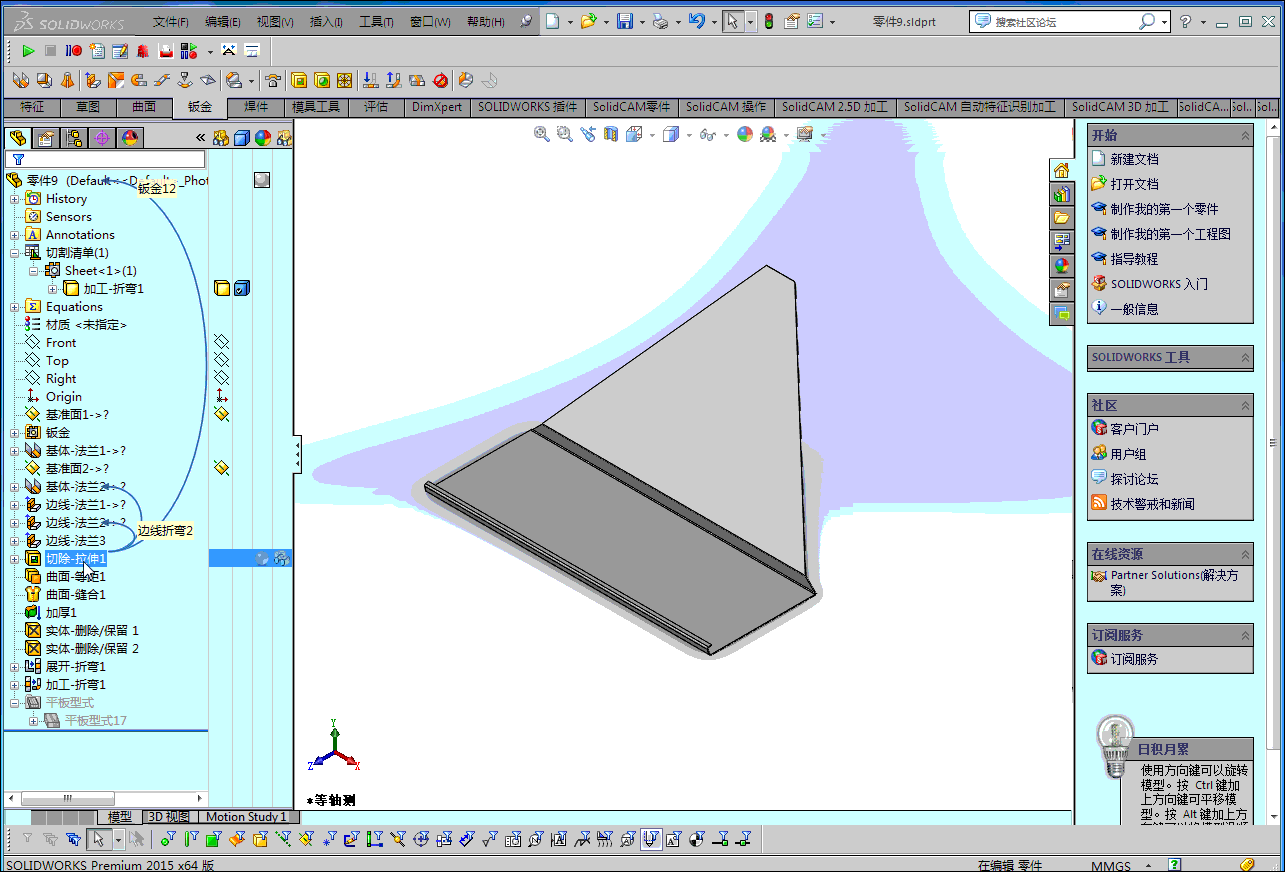Collapse the 切割清单(1) tree node
The height and width of the screenshot is (872, 1285).
pos(15,253)
